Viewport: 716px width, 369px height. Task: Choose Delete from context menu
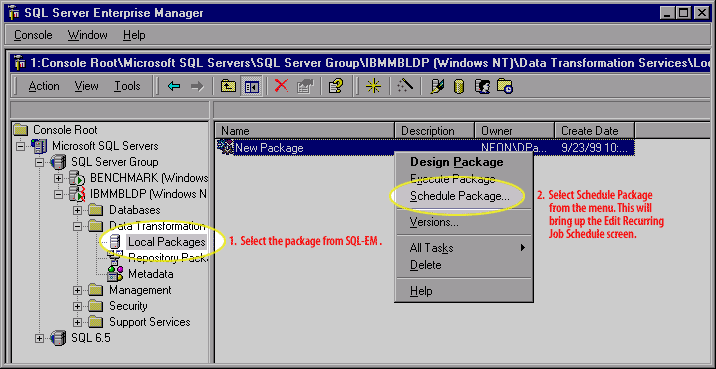(463, 265)
